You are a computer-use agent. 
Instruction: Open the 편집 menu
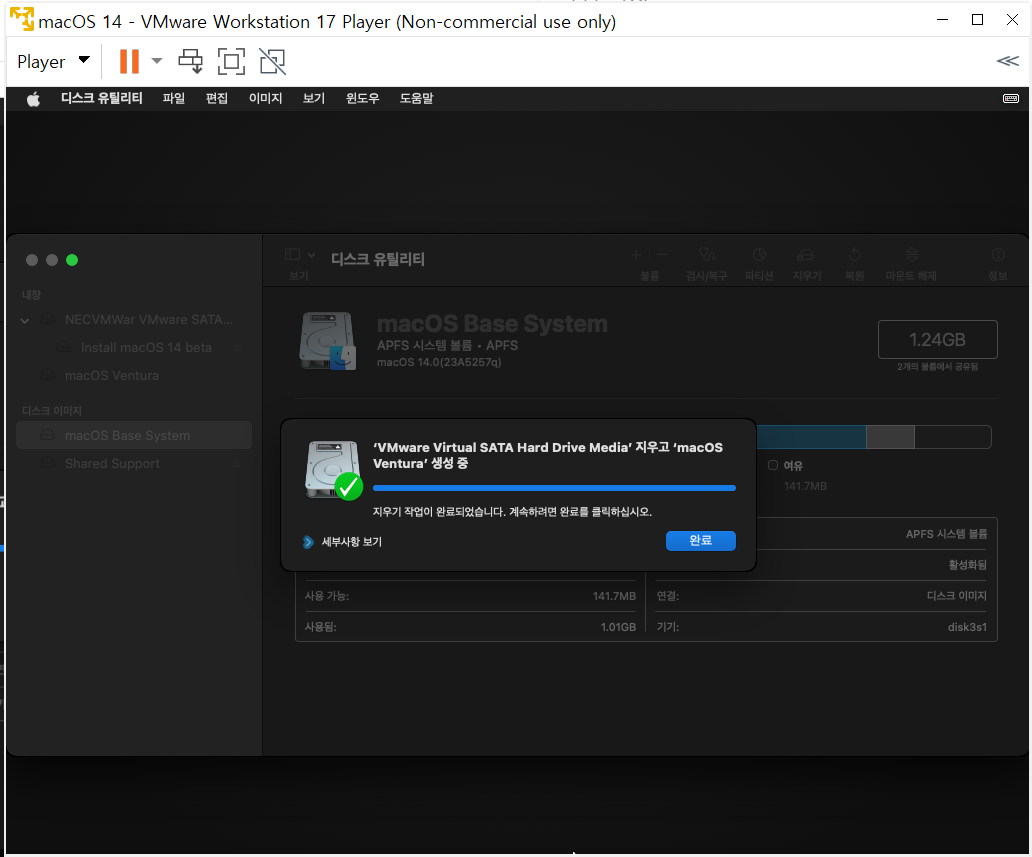pyautogui.click(x=217, y=98)
